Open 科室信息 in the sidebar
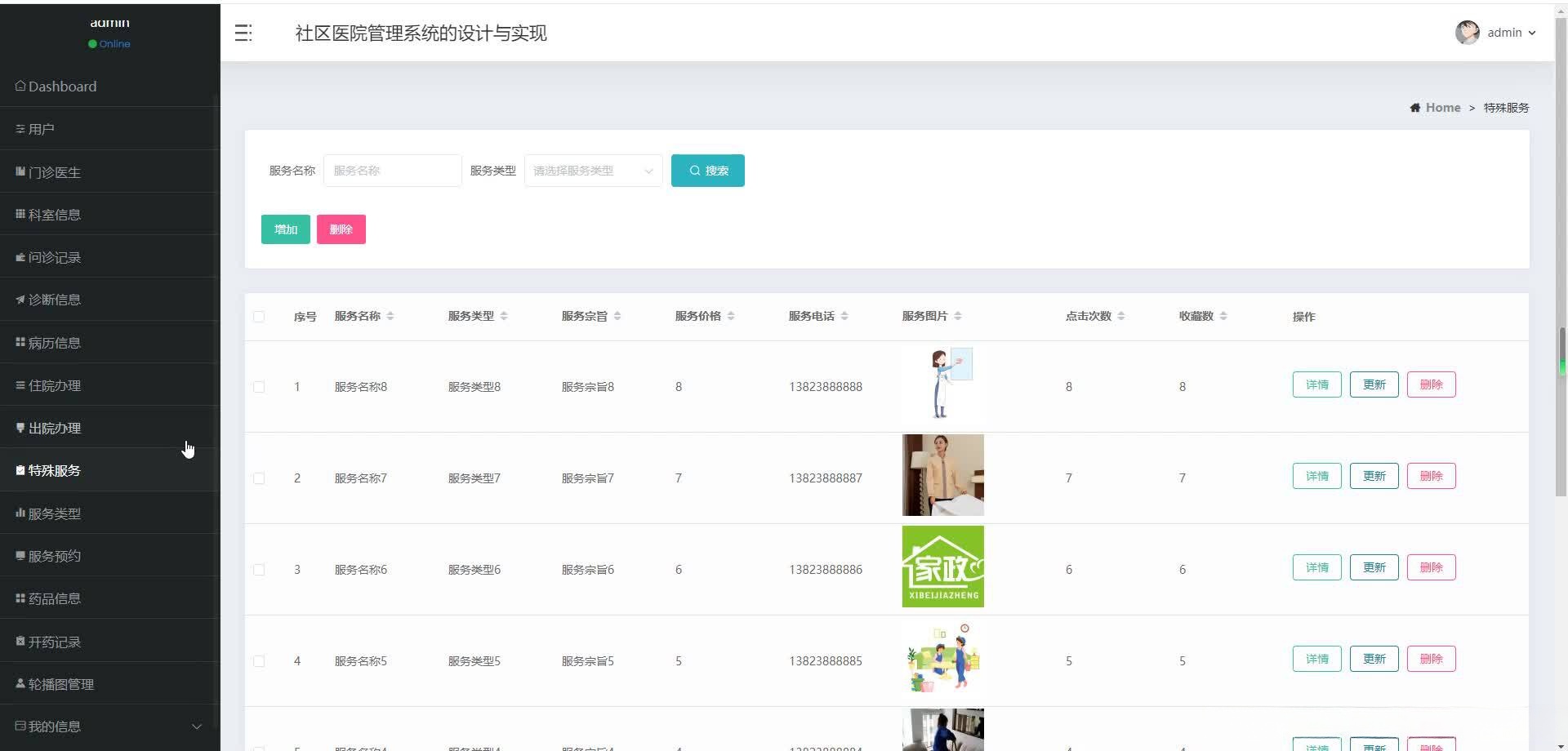This screenshot has height=751, width=1568. tap(109, 215)
